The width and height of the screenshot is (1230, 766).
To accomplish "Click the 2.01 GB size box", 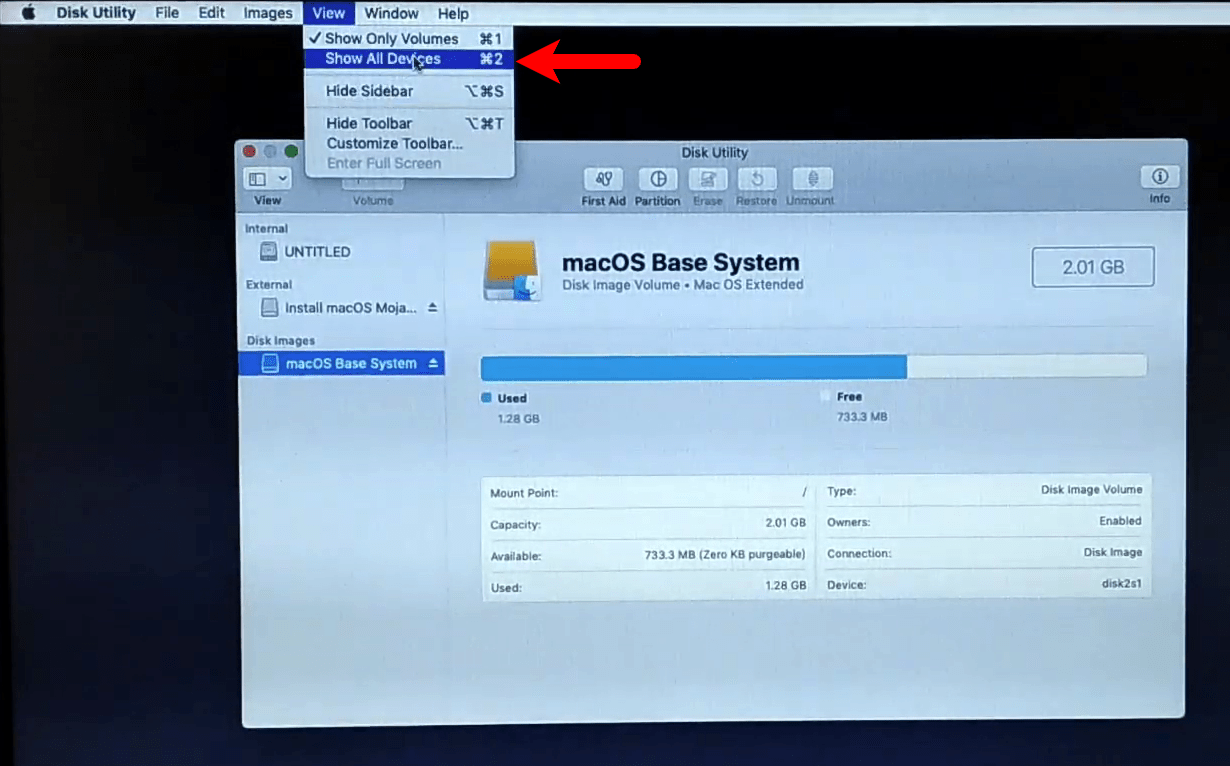I will coord(1093,267).
